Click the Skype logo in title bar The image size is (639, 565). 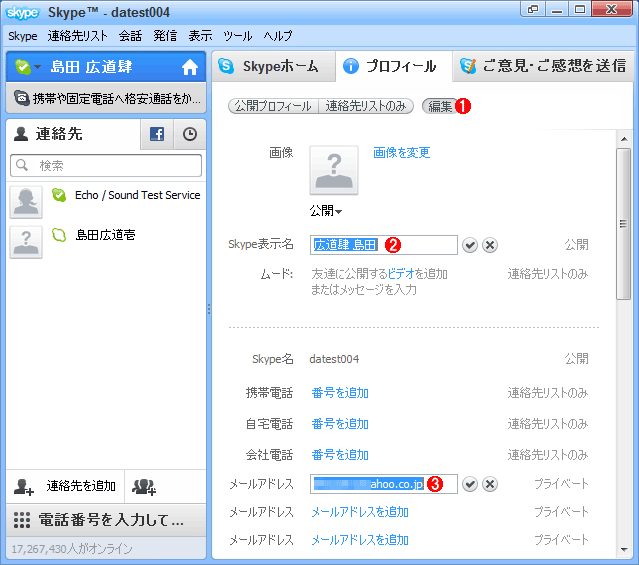tap(23, 13)
